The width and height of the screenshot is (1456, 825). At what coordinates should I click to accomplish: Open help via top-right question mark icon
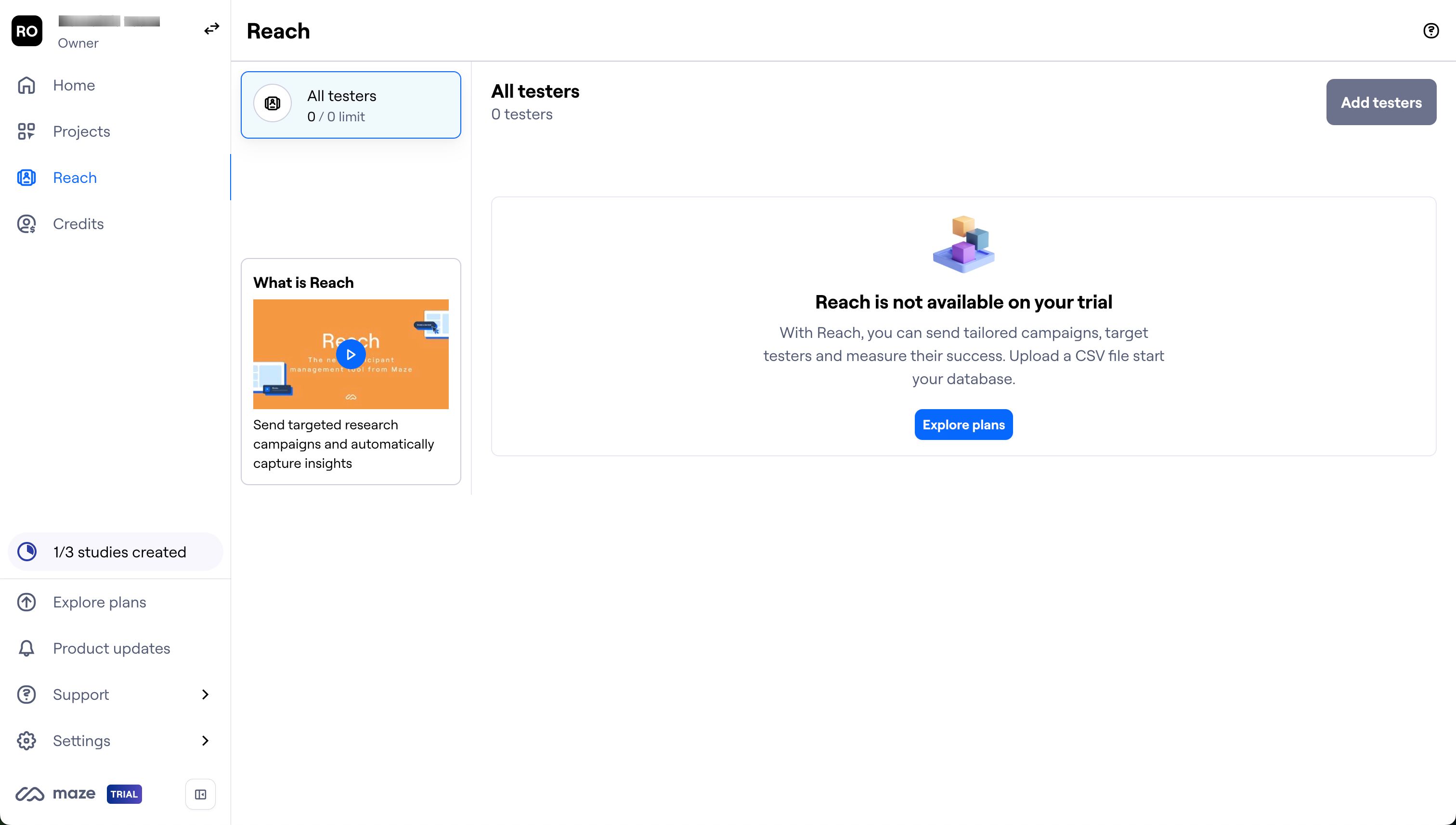[x=1431, y=31]
